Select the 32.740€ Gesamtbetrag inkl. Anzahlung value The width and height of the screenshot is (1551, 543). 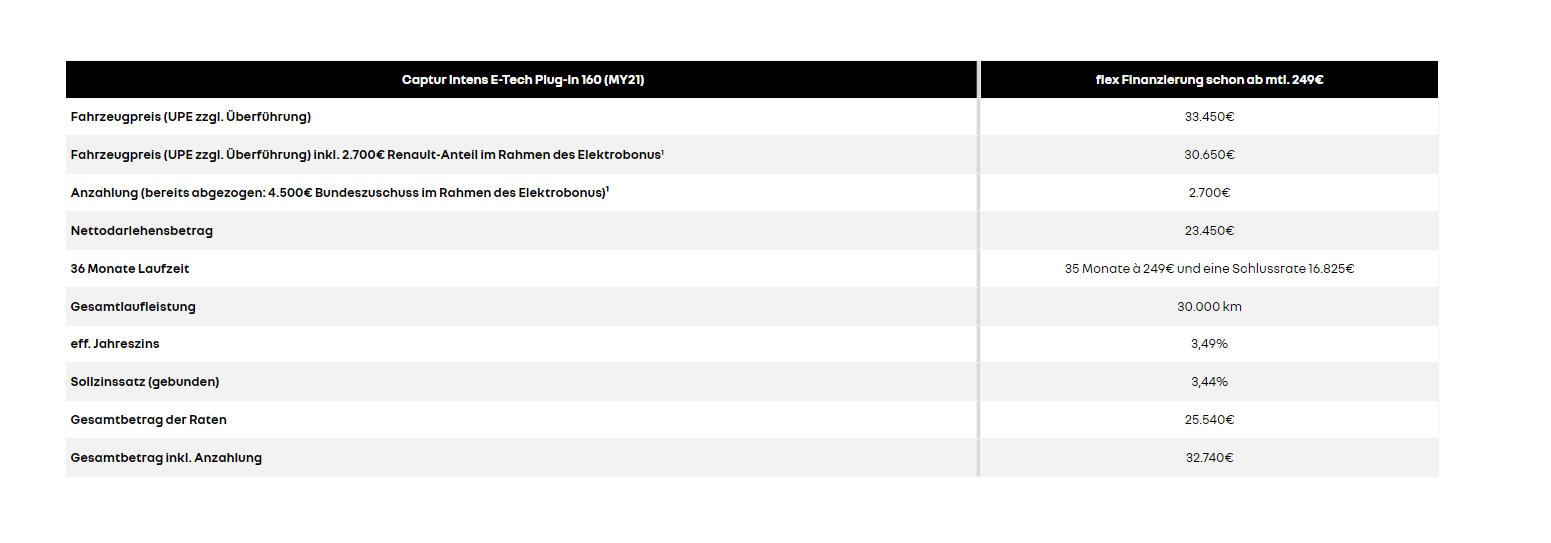click(1209, 458)
